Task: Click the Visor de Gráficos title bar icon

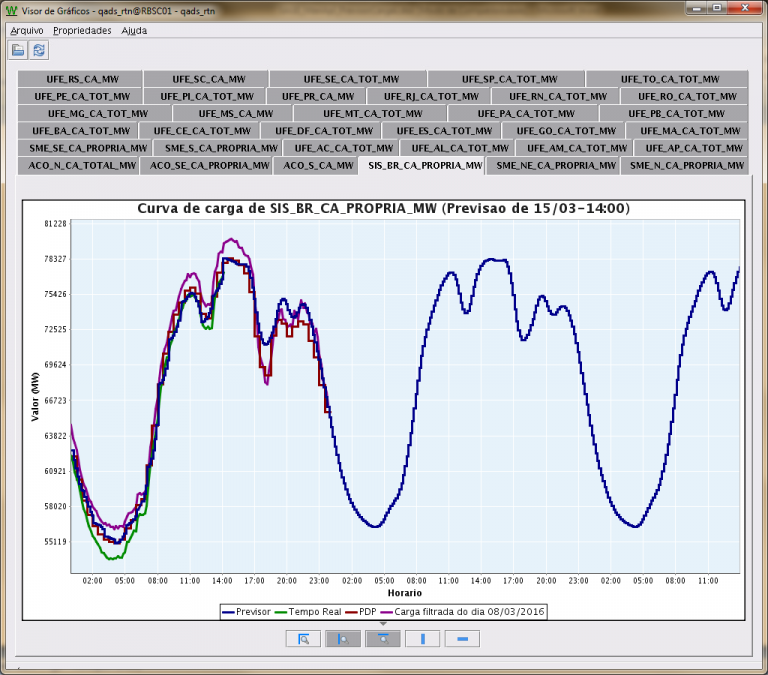Action: pos(11,12)
